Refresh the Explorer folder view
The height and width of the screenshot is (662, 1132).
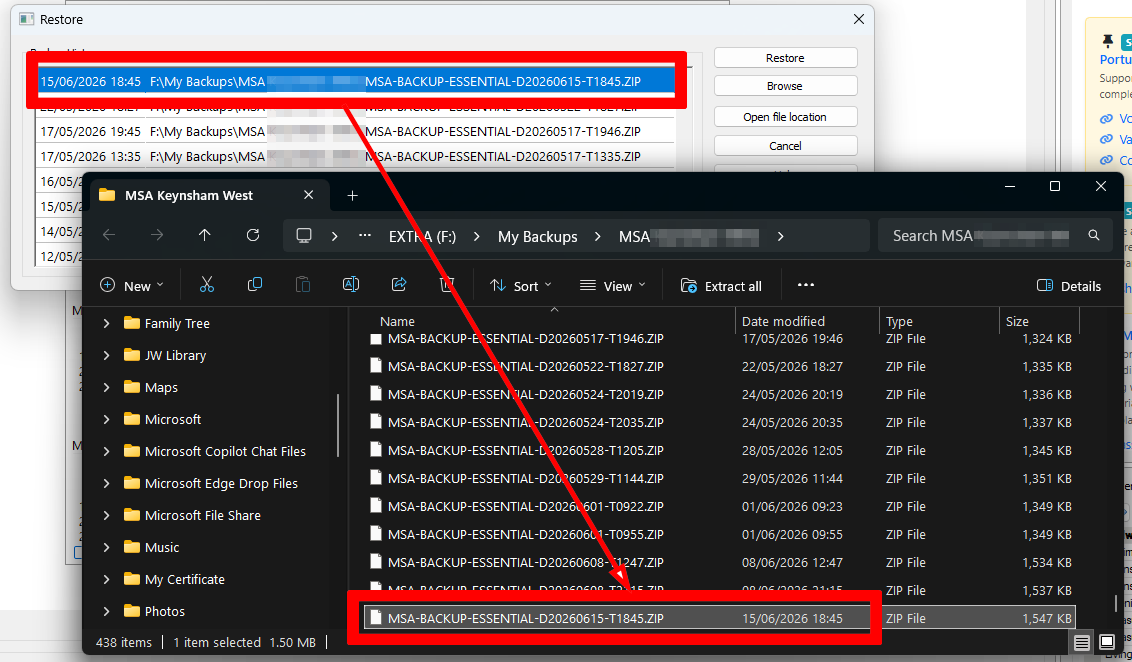tap(253, 235)
